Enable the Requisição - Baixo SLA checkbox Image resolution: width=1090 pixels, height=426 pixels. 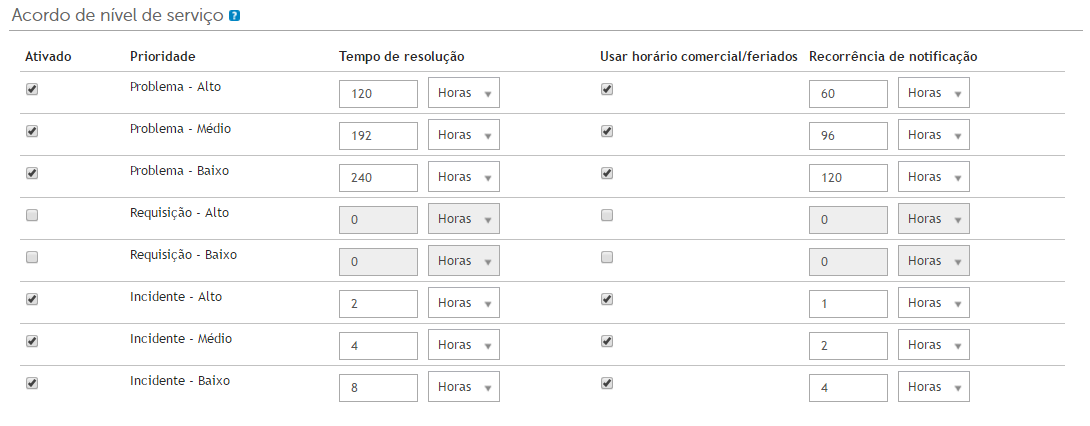click(31, 257)
